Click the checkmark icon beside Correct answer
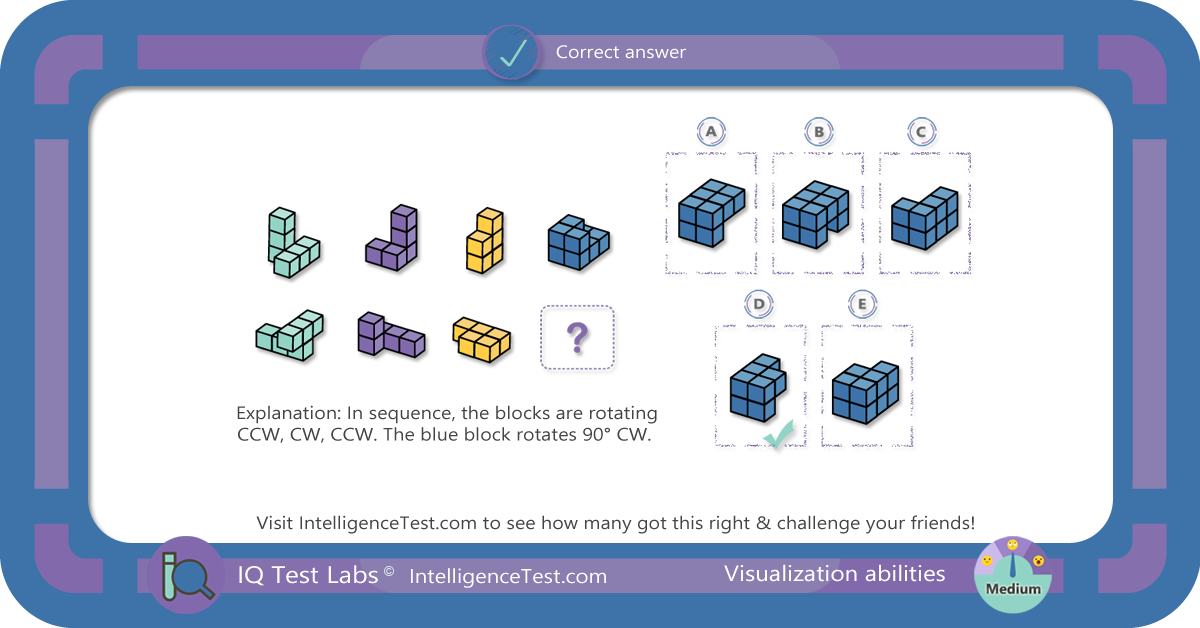Image resolution: width=1200 pixels, height=628 pixels. click(x=512, y=52)
